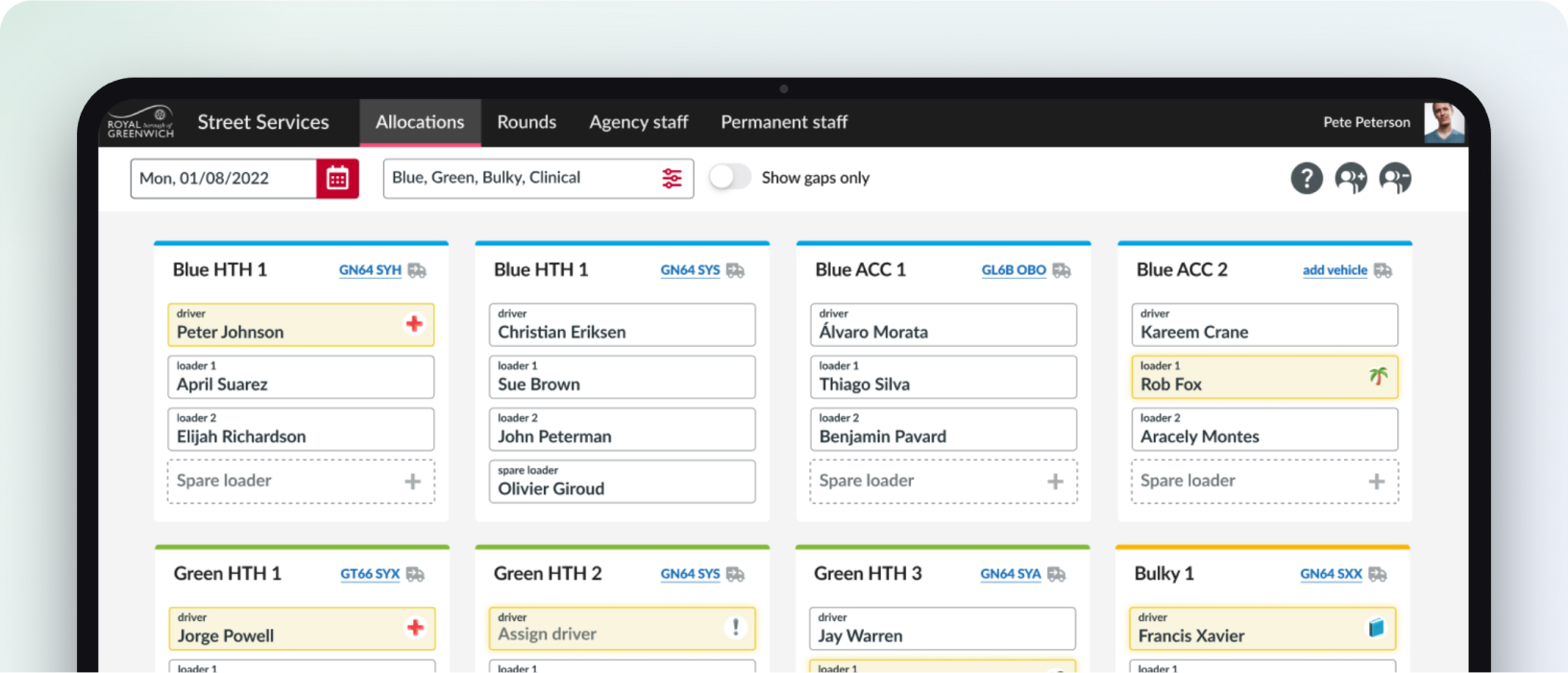
Task: Open vehicle link GL6B OBO
Action: point(1014,270)
